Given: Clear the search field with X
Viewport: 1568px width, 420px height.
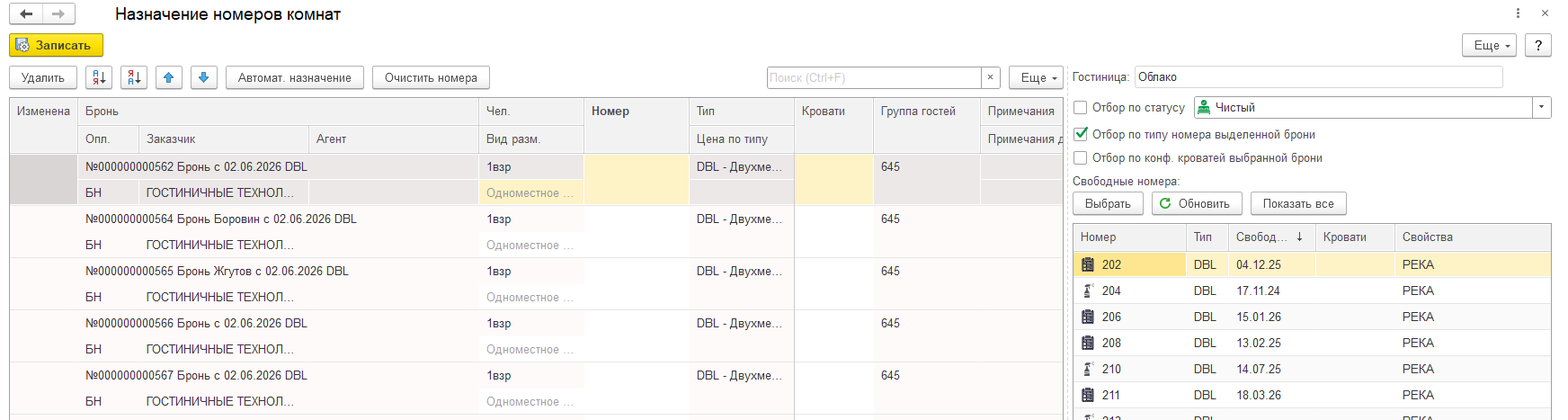Looking at the screenshot, I should (990, 77).
